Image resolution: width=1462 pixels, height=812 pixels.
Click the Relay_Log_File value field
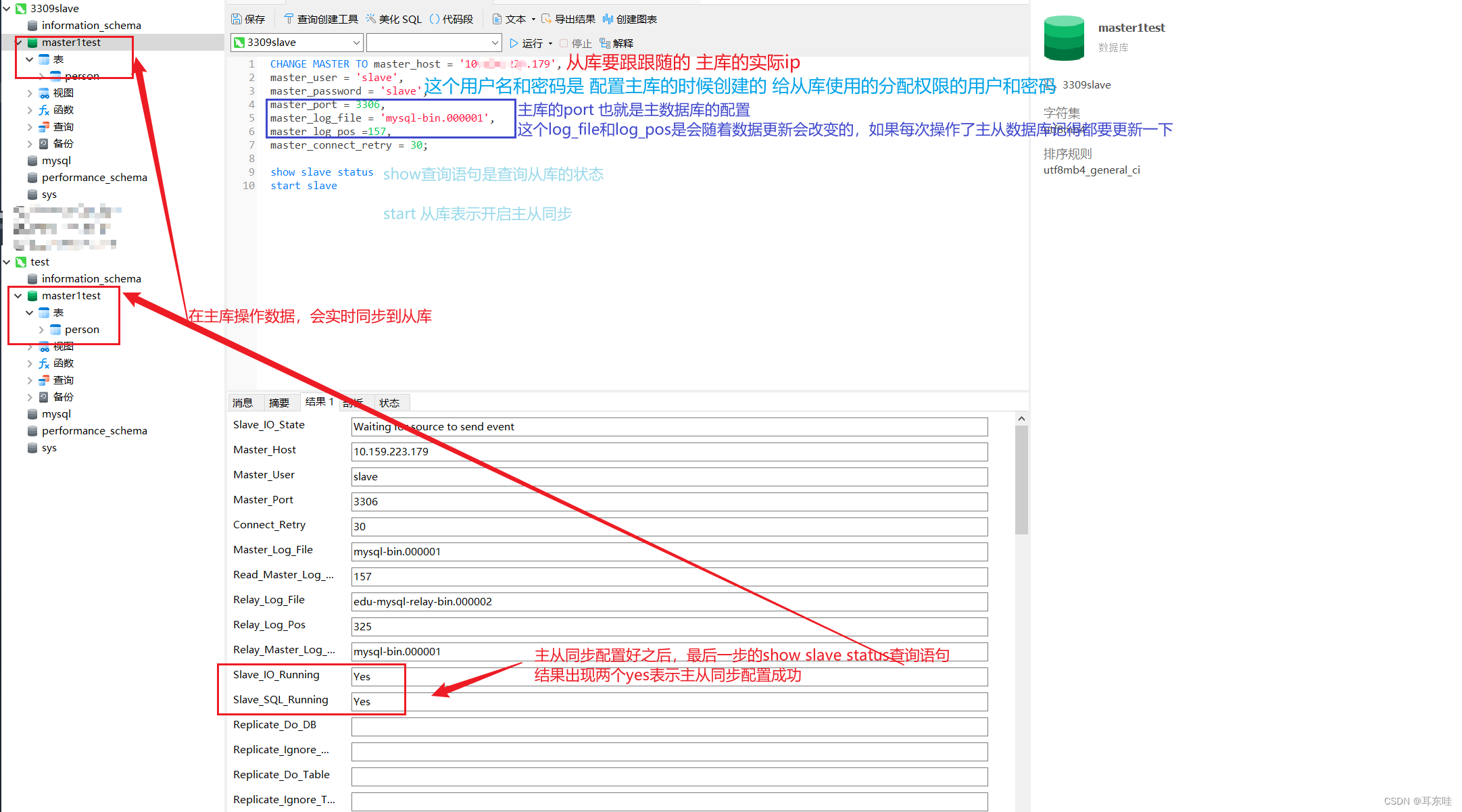[669, 601]
